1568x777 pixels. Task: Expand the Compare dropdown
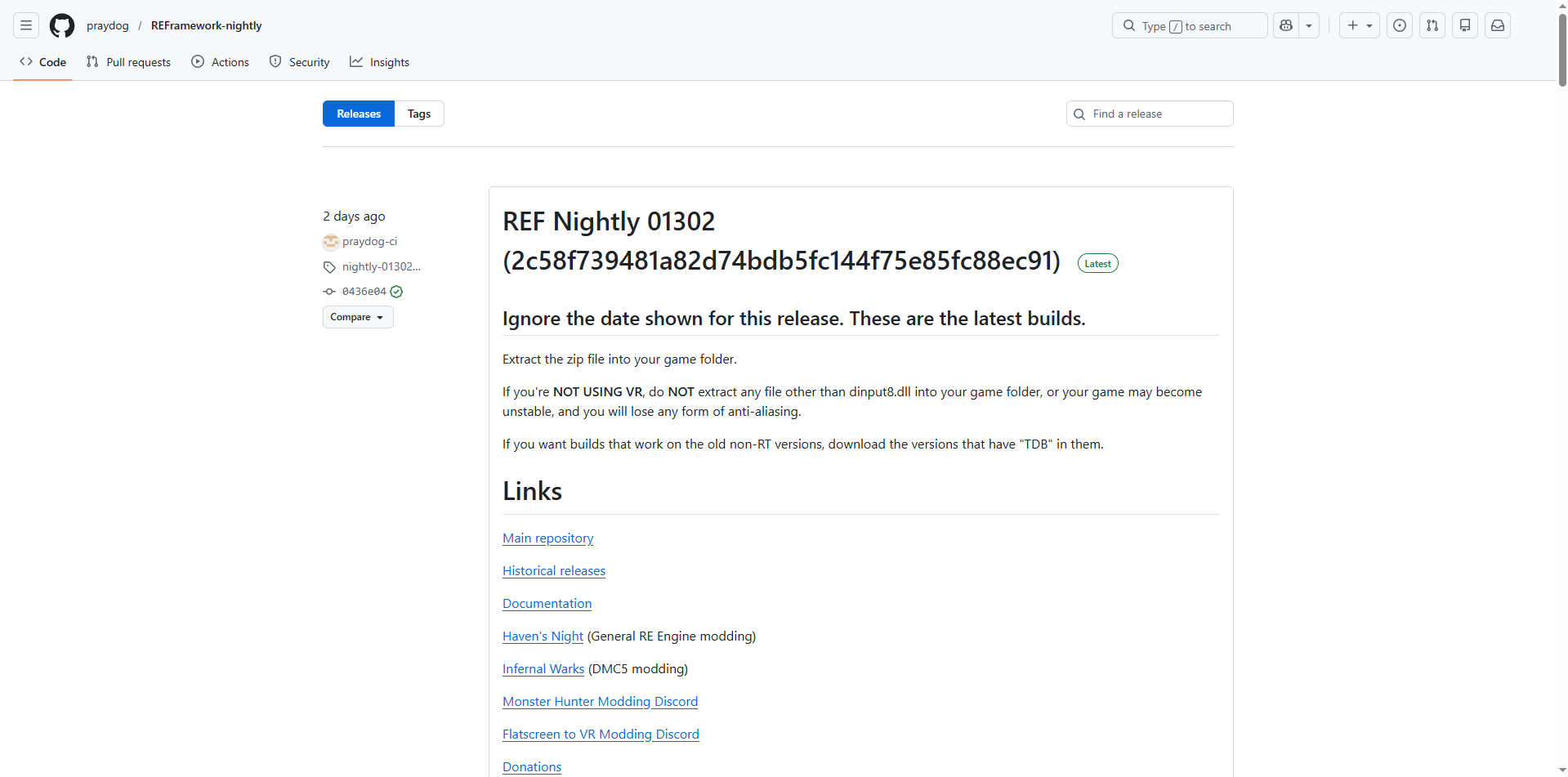click(358, 317)
